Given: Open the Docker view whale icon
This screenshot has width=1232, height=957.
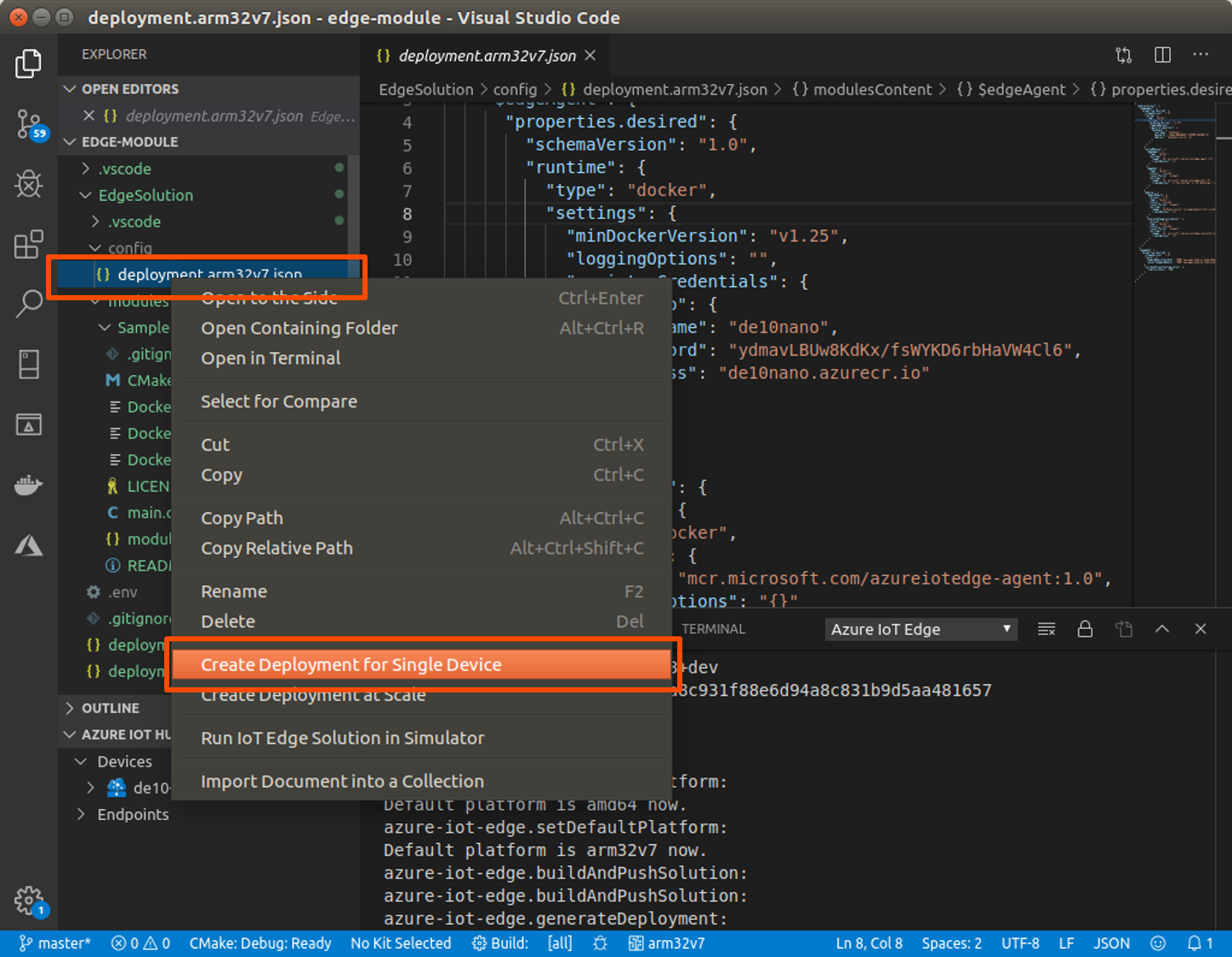Looking at the screenshot, I should [x=29, y=485].
